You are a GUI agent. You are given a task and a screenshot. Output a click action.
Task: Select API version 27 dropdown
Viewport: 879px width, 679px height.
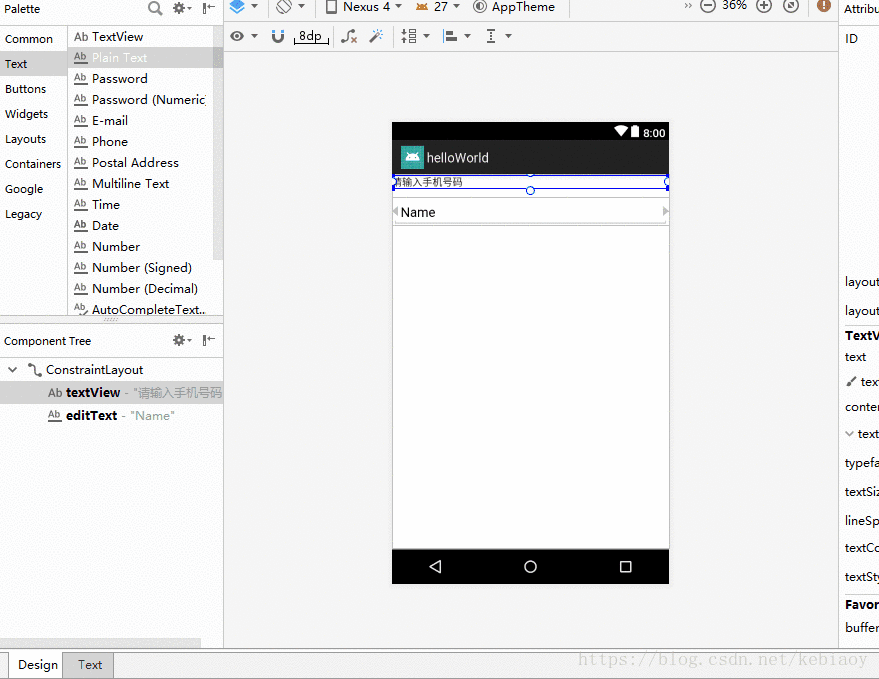tap(438, 7)
